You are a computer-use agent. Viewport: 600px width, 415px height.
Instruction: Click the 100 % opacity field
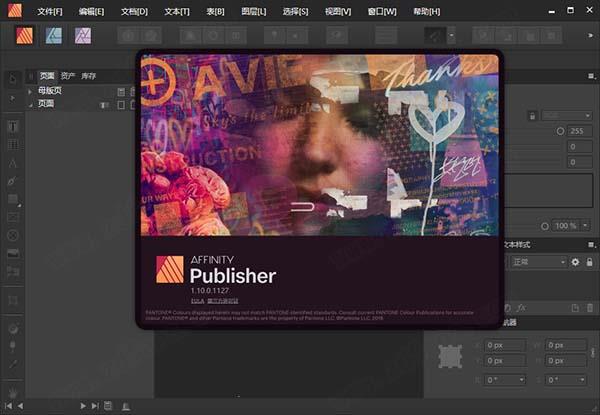coord(566,226)
